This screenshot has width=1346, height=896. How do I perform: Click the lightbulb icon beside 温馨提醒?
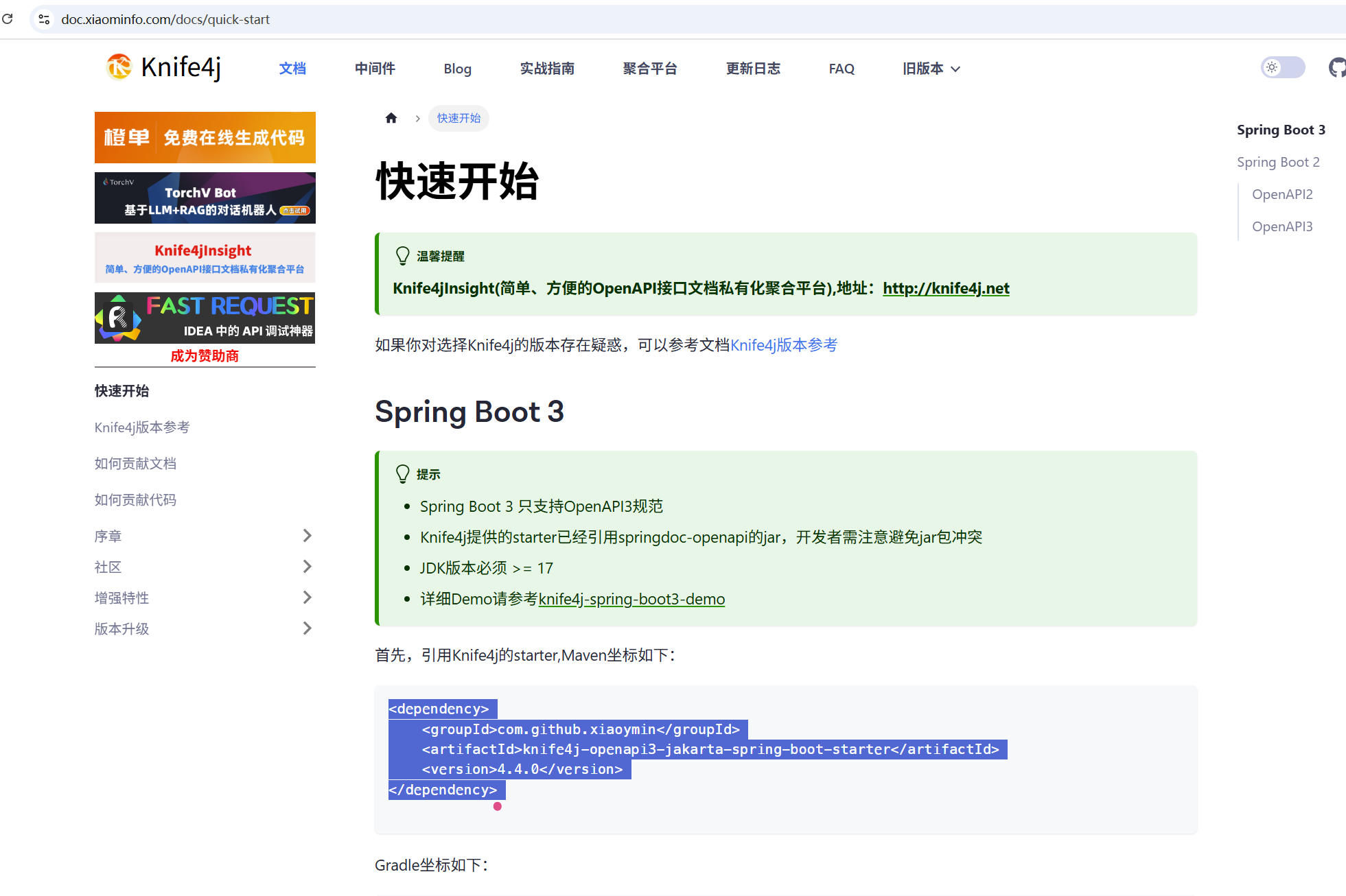click(403, 256)
